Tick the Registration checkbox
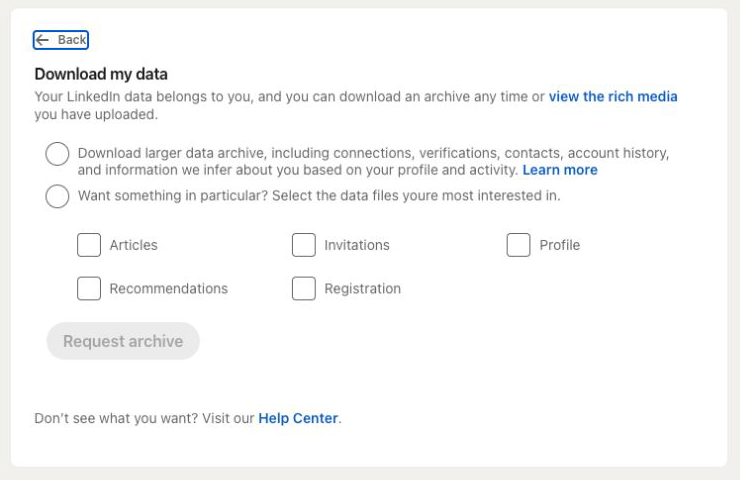This screenshot has height=480, width=740. coord(303,288)
